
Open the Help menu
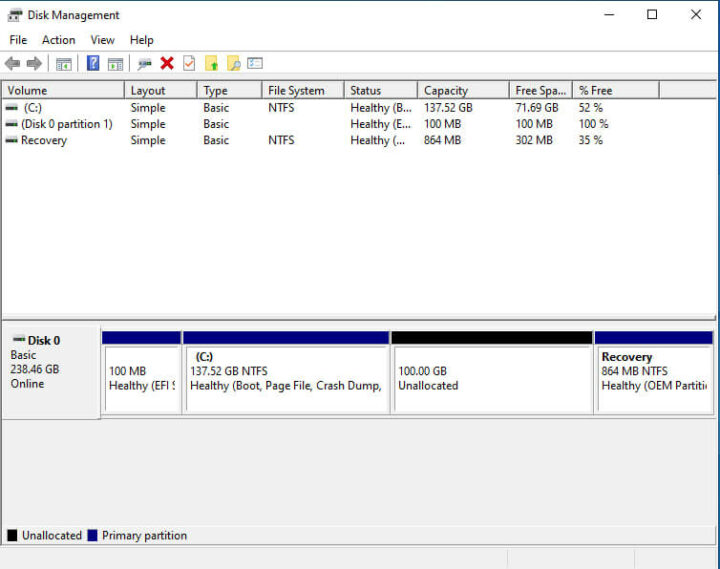[x=141, y=40]
